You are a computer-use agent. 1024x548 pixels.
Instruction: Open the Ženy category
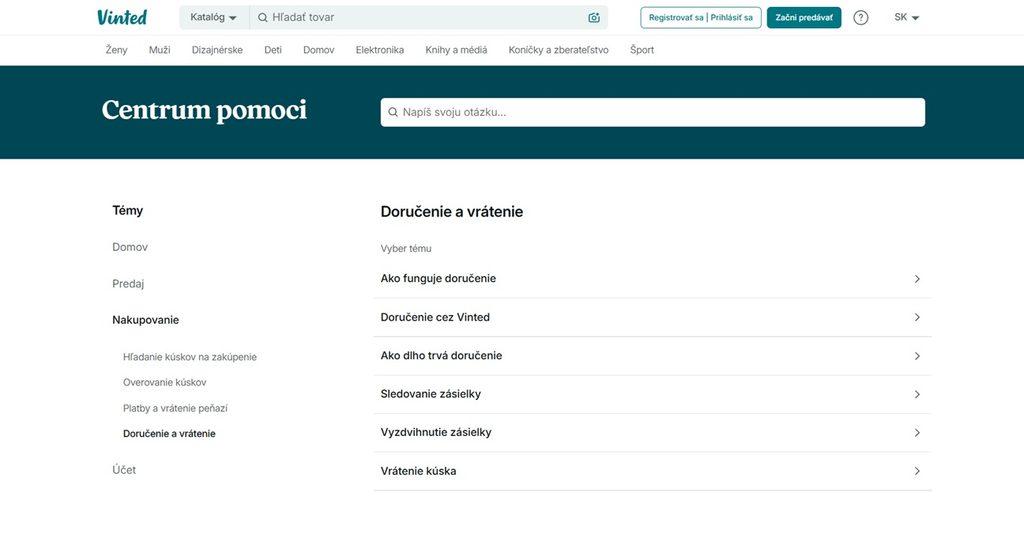coord(116,50)
